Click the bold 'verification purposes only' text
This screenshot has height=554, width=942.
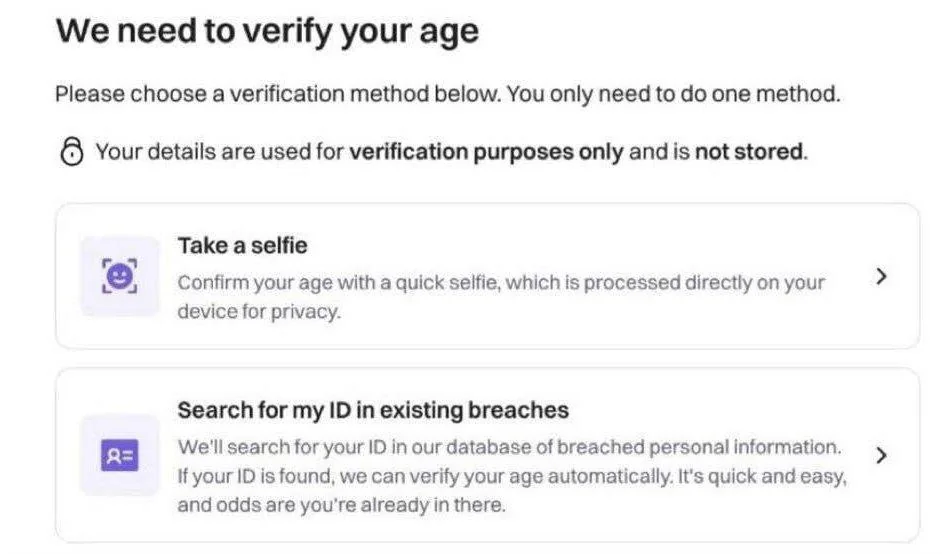pyautogui.click(x=486, y=152)
